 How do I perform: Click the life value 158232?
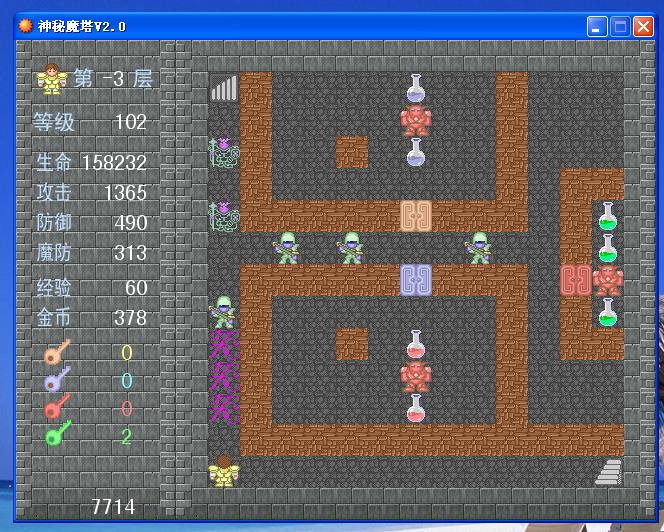[114, 163]
